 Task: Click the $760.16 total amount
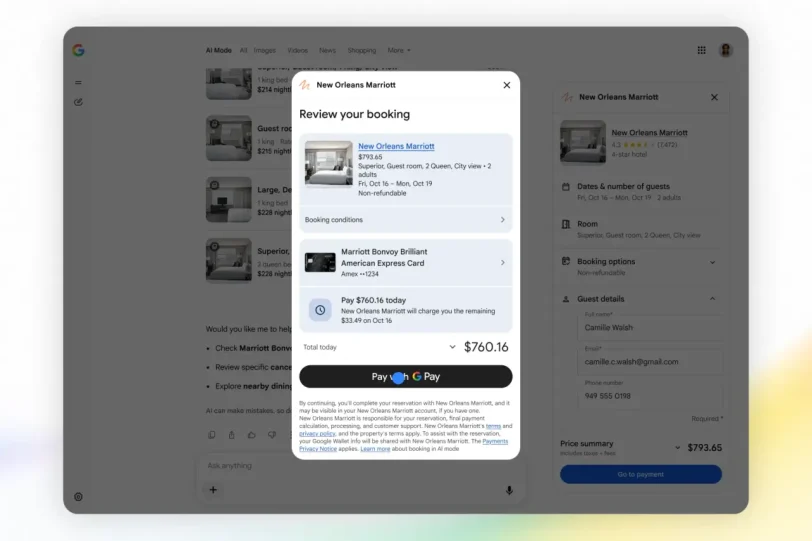pyautogui.click(x=486, y=347)
